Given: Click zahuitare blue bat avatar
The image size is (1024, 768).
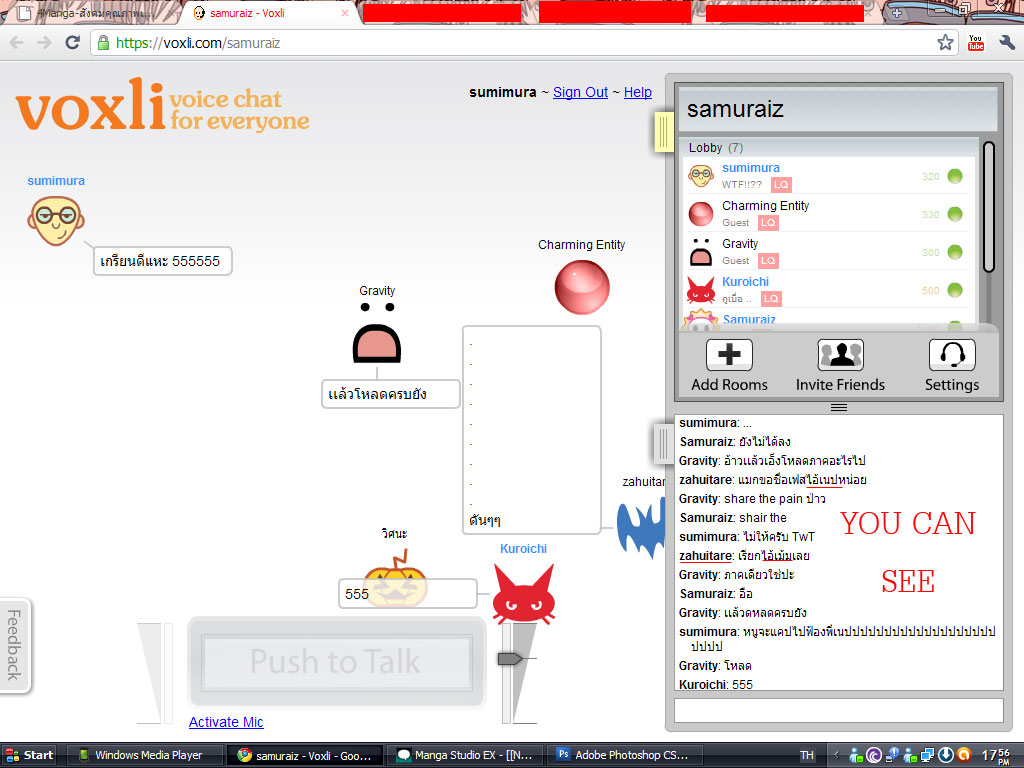Looking at the screenshot, I should (x=641, y=526).
